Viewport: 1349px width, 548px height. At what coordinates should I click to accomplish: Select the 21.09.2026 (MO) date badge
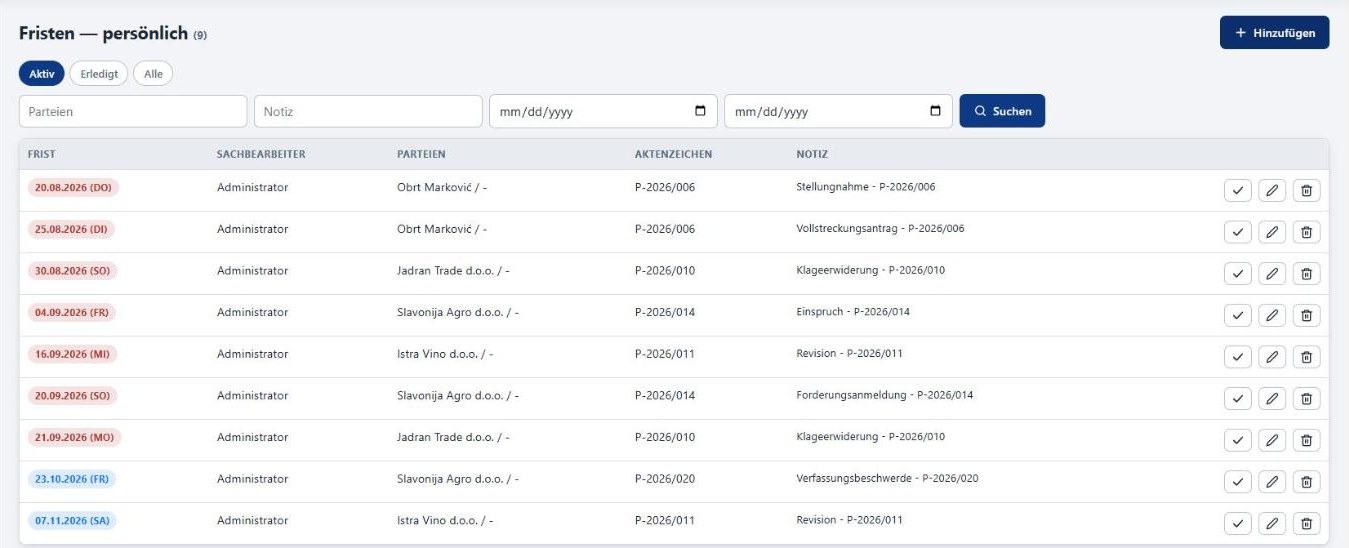pos(74,437)
